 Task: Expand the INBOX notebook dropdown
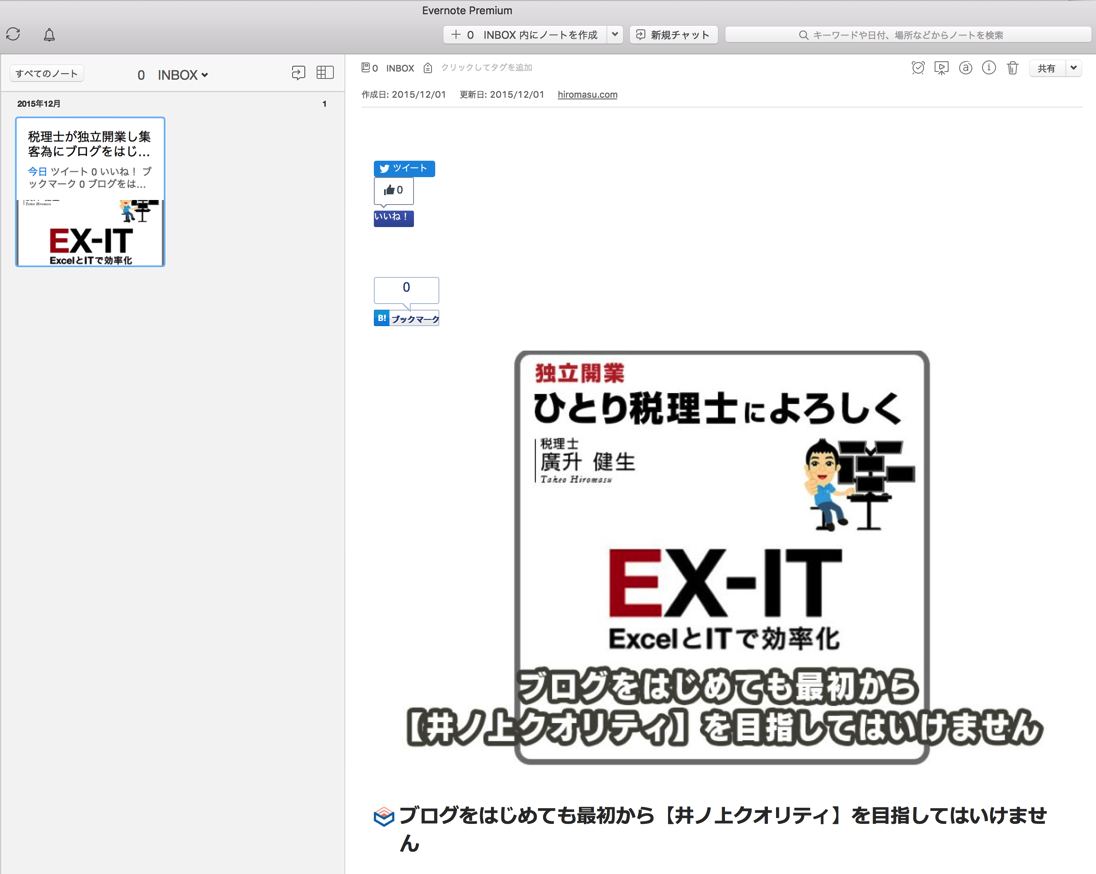click(x=183, y=75)
